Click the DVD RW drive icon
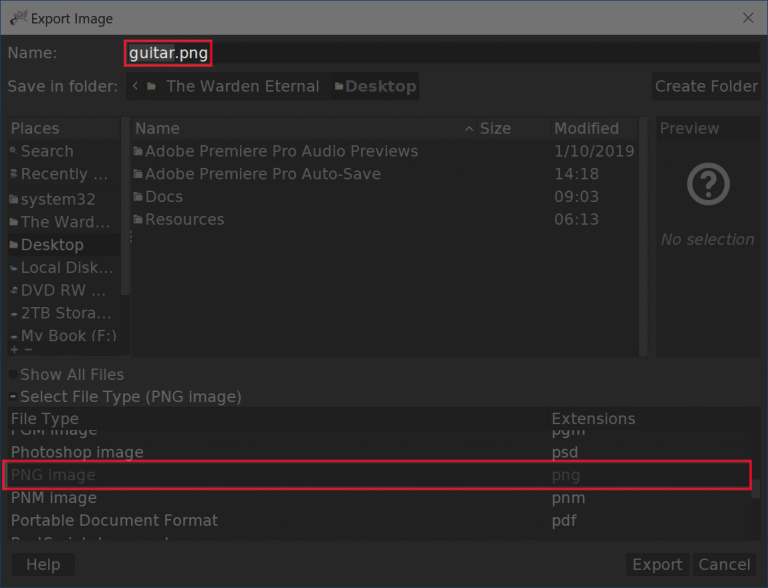 [x=14, y=291]
